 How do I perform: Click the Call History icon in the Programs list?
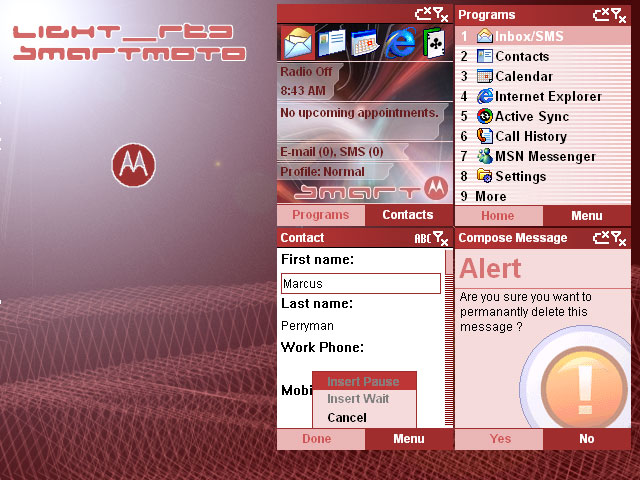[484, 136]
